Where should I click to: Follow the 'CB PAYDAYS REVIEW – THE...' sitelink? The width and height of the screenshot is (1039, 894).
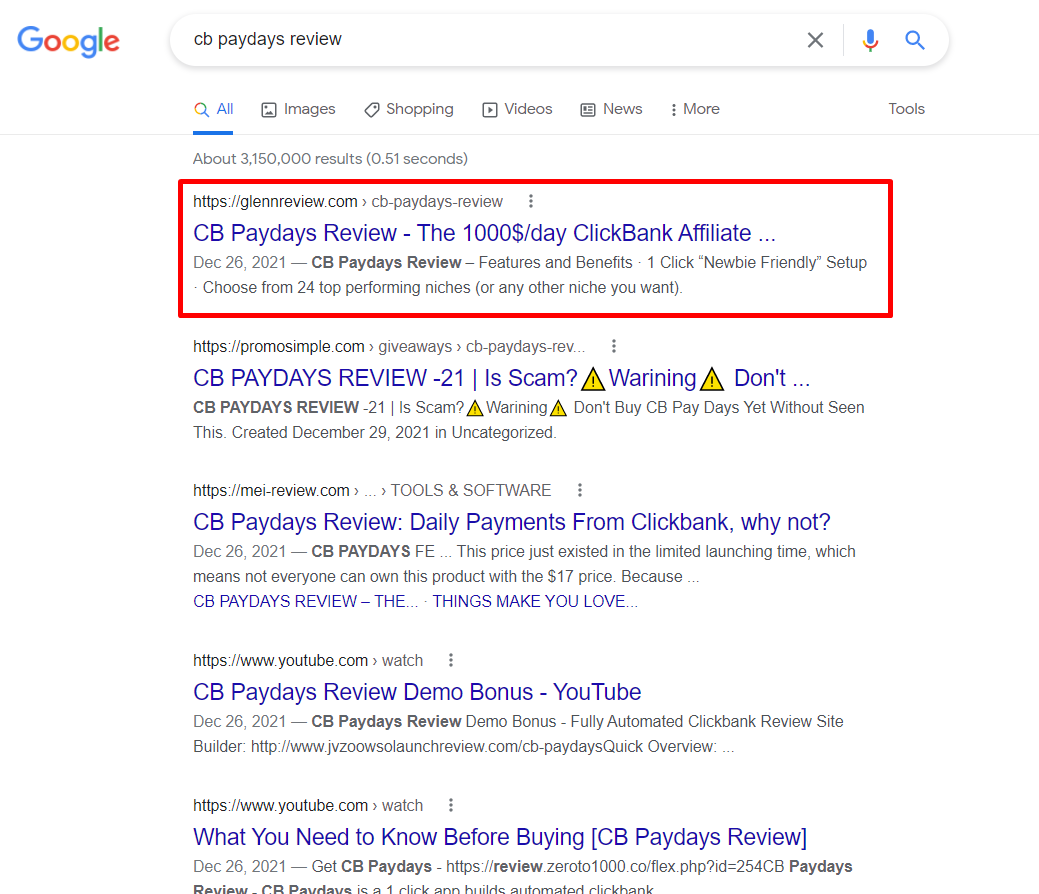305,601
